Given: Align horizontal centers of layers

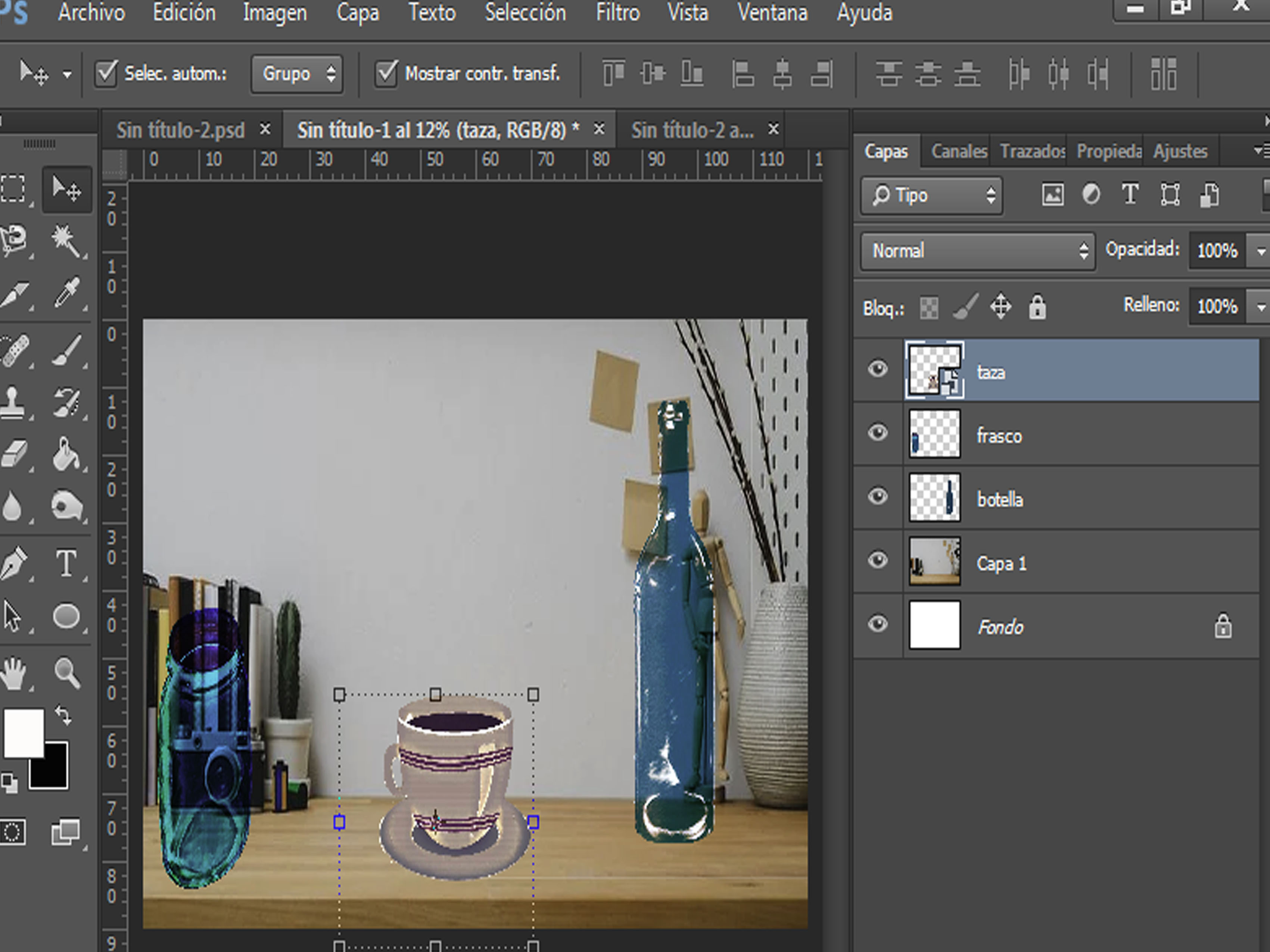Looking at the screenshot, I should 782,74.
